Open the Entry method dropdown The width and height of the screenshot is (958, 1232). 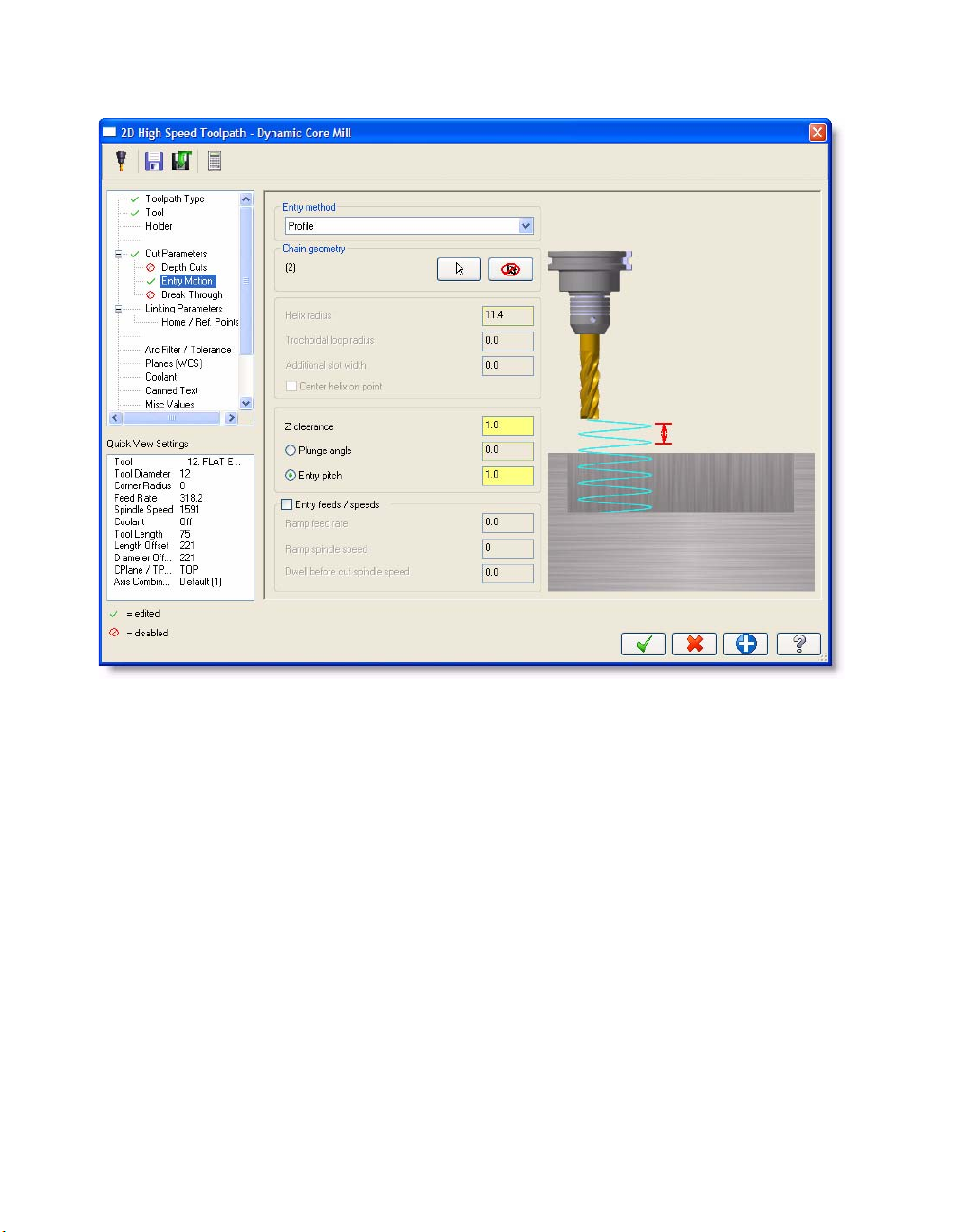[526, 226]
